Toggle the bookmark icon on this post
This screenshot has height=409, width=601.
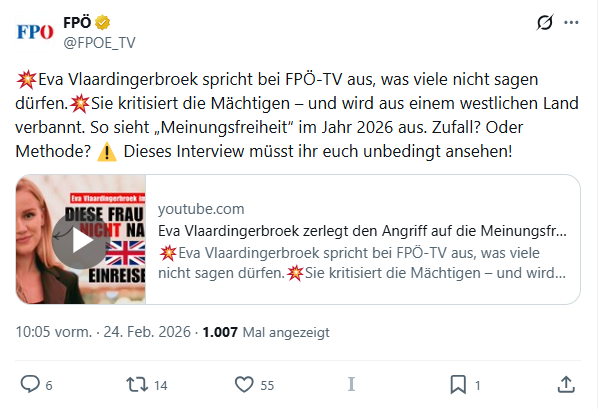tap(457, 384)
